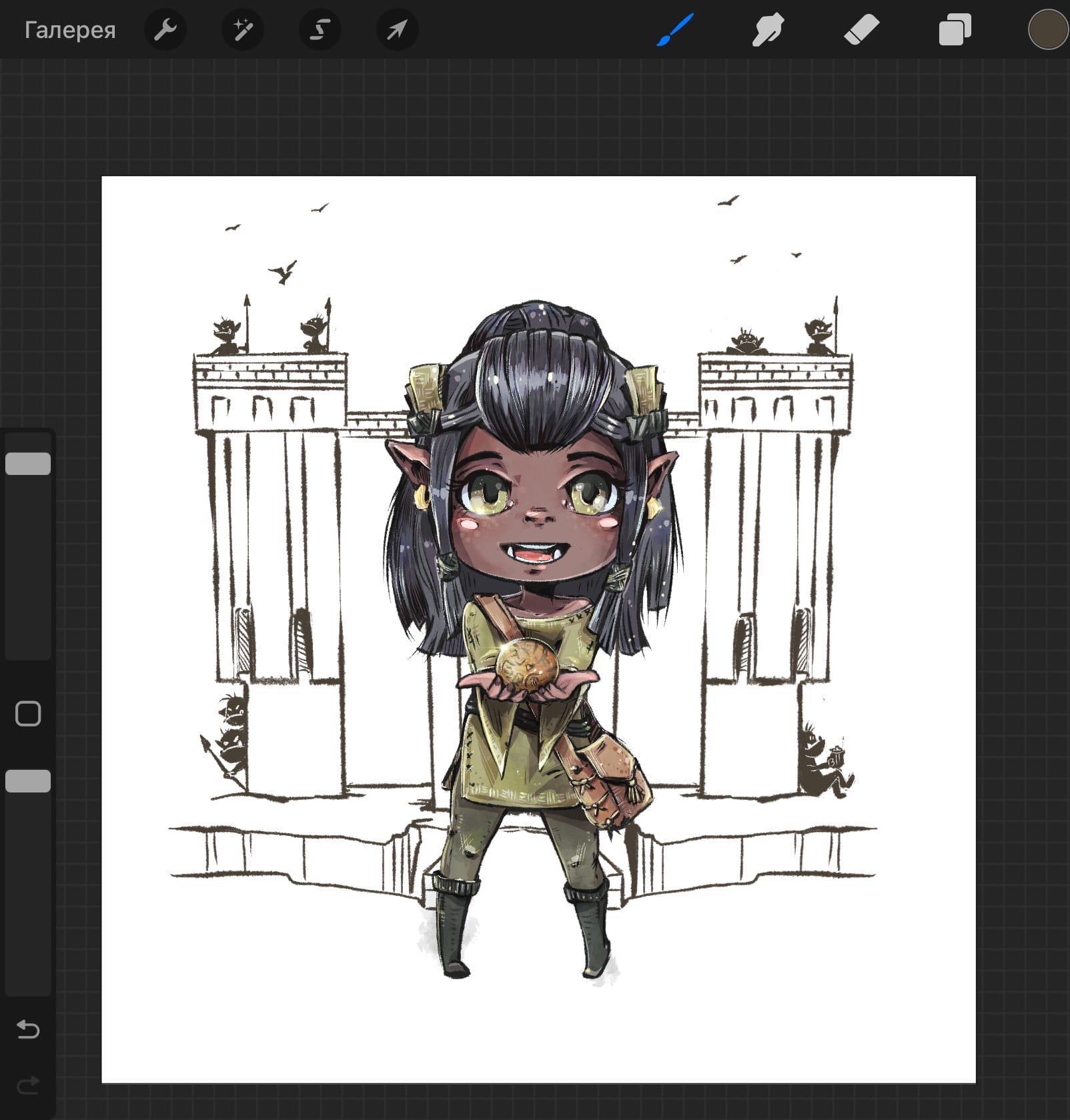Image resolution: width=1070 pixels, height=1120 pixels.
Task: Click the brush opacity slider handle
Action: pos(28,781)
